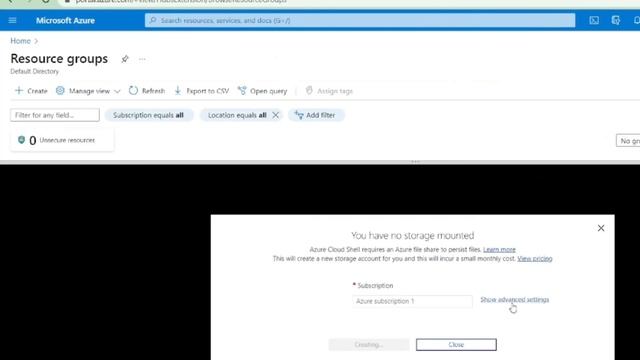Open the Learn more link
The image size is (640, 360).
click(499, 249)
